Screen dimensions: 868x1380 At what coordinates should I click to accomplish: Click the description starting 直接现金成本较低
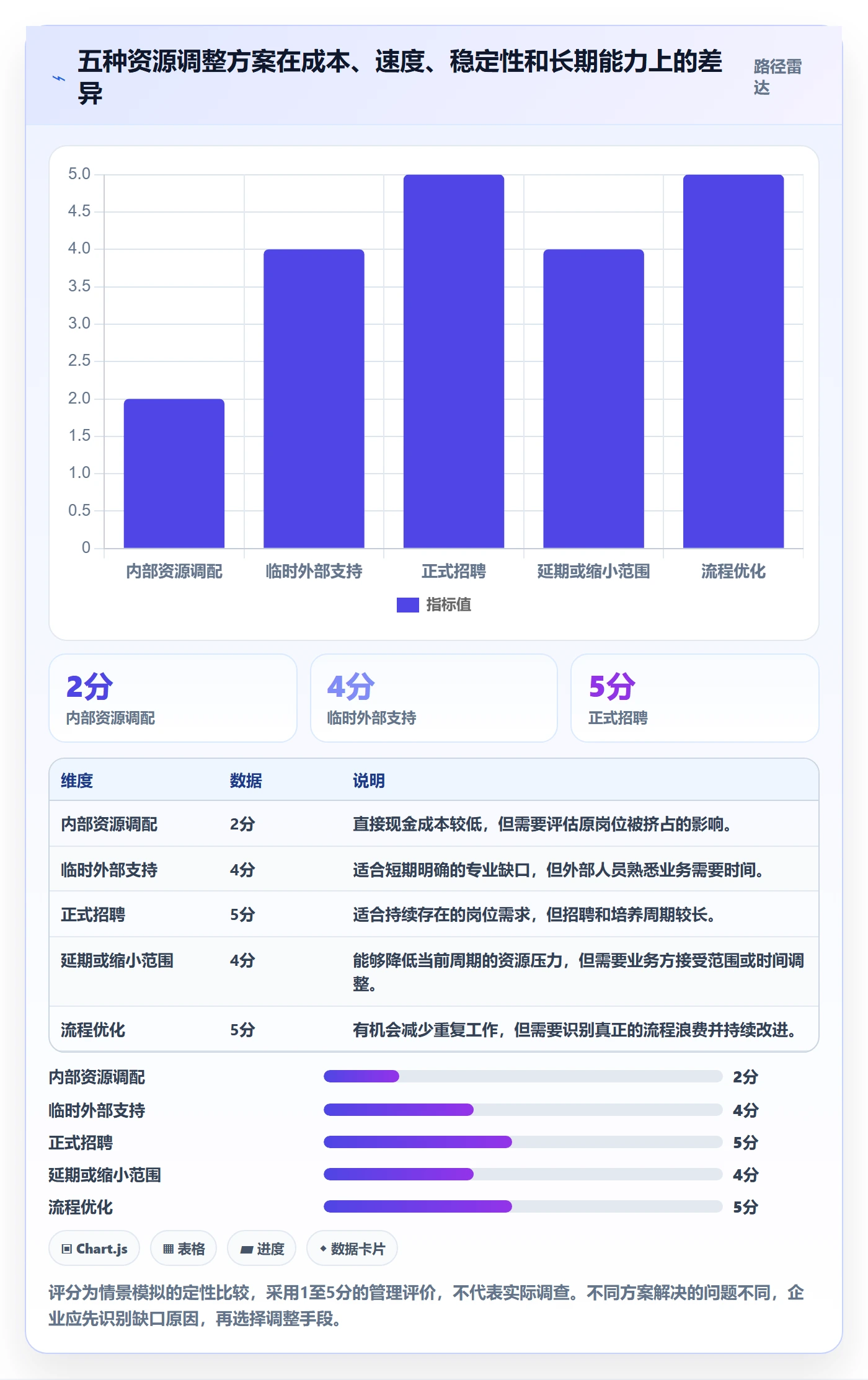(542, 824)
